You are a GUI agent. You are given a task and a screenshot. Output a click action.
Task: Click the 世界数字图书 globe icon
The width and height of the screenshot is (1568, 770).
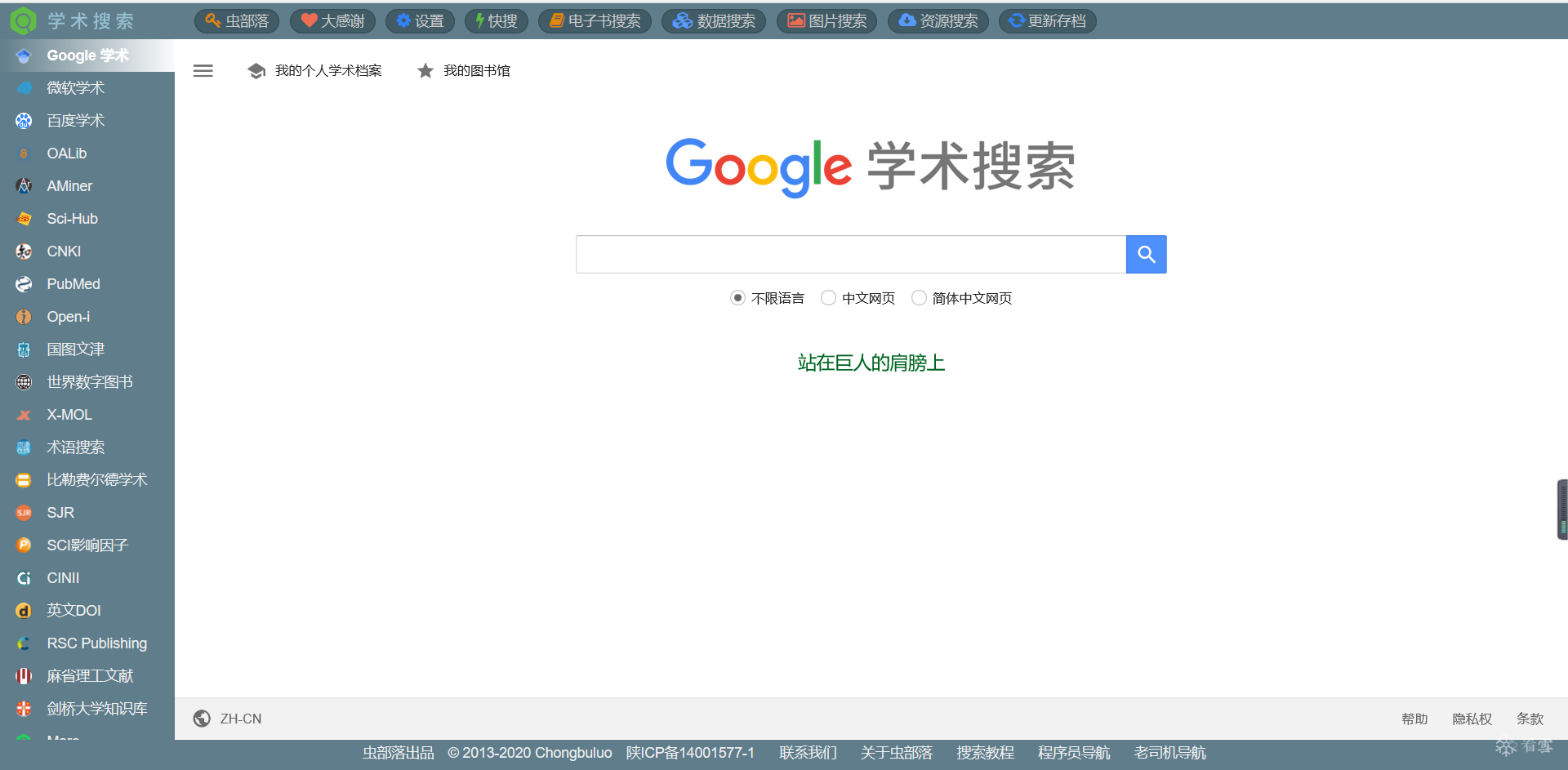(24, 382)
